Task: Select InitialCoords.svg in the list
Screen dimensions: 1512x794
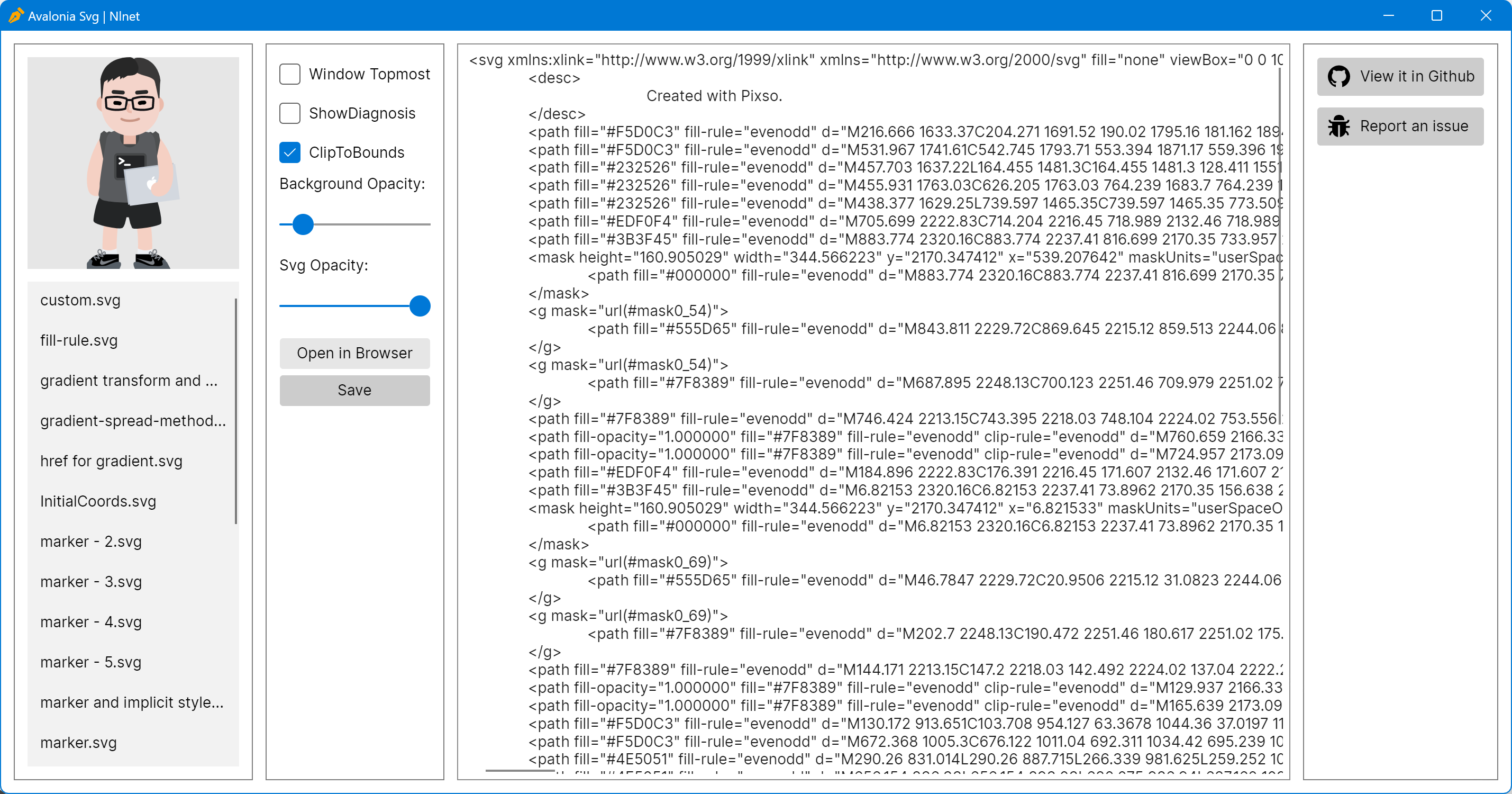Action: pyautogui.click(x=98, y=501)
